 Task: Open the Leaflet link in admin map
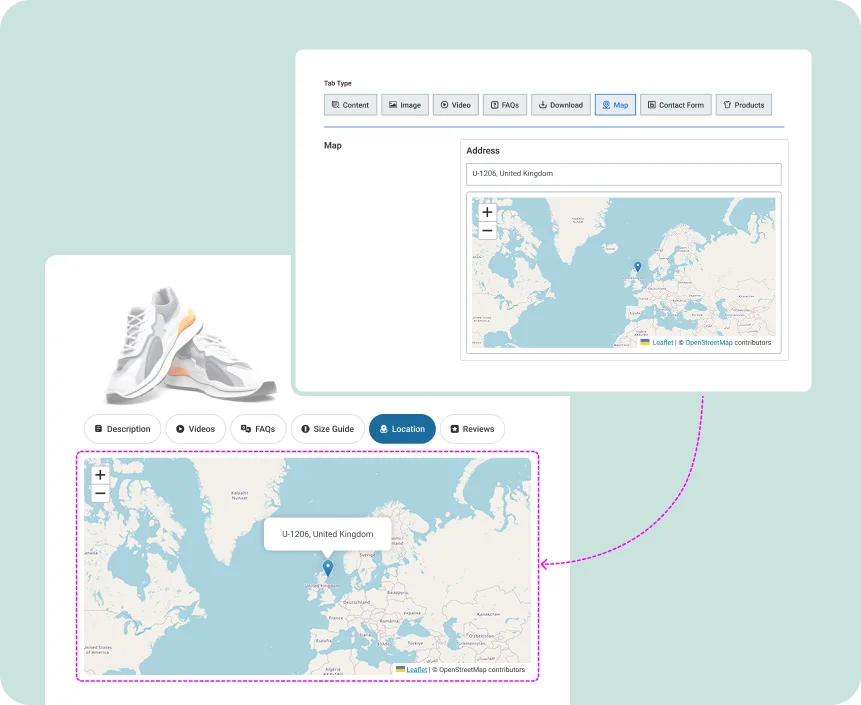coord(662,342)
